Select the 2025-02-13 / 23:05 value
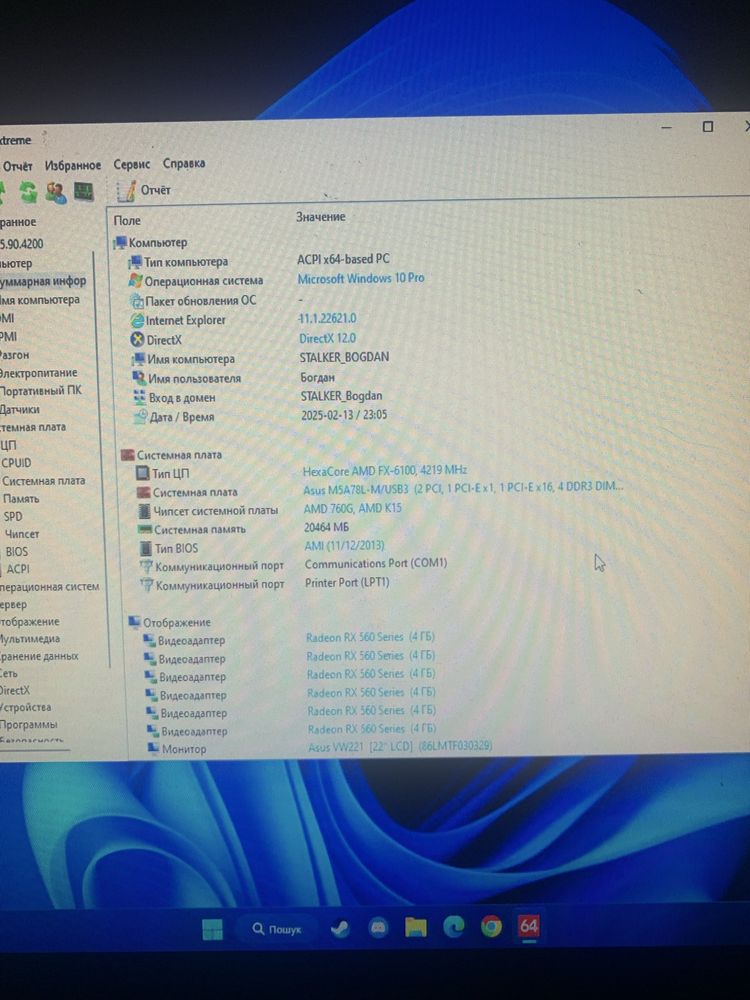This screenshot has width=750, height=1000. pos(344,415)
